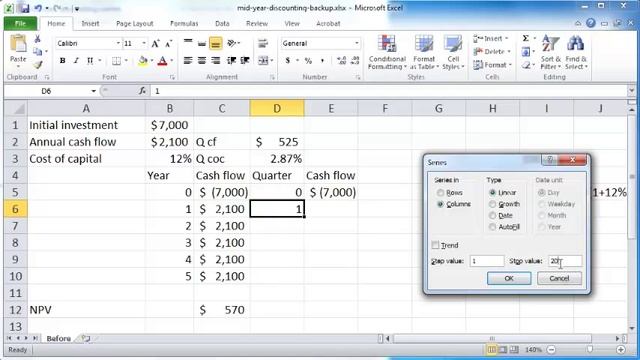Apply the Font Color red A

click(x=162, y=61)
